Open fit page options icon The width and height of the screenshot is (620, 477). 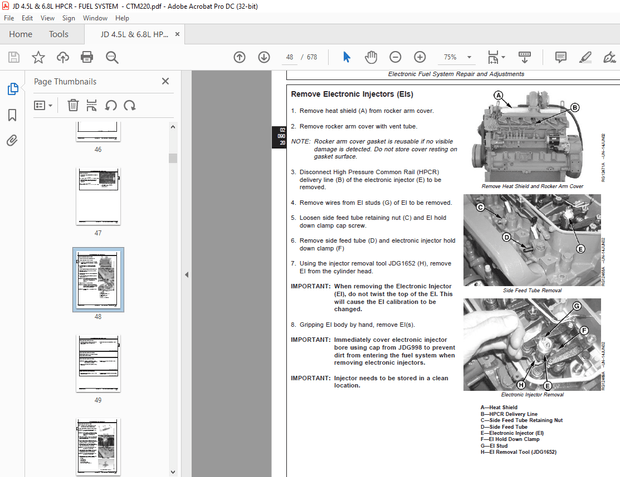493,57
